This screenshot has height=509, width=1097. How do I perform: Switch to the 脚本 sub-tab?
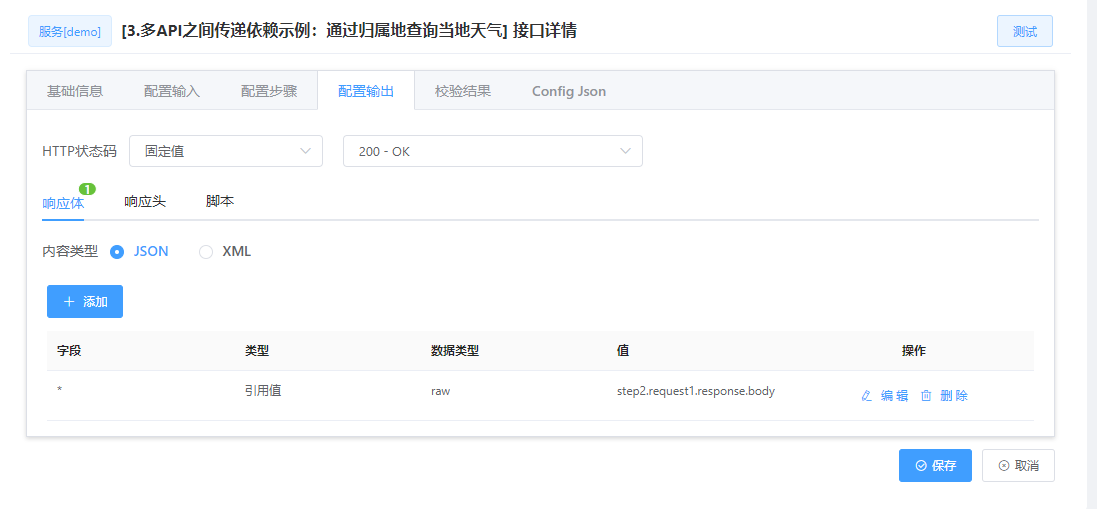pos(220,201)
